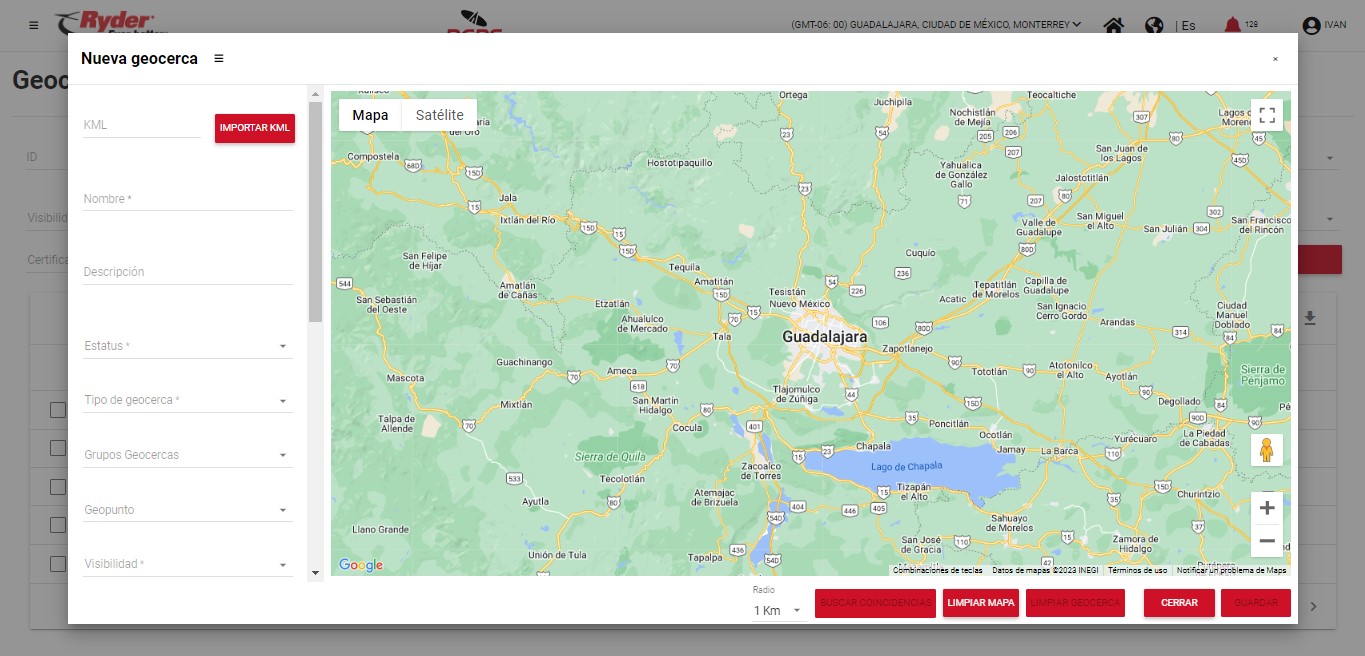Open the IVAN user profile icon
Image resolution: width=1365 pixels, height=656 pixels.
[x=1311, y=25]
